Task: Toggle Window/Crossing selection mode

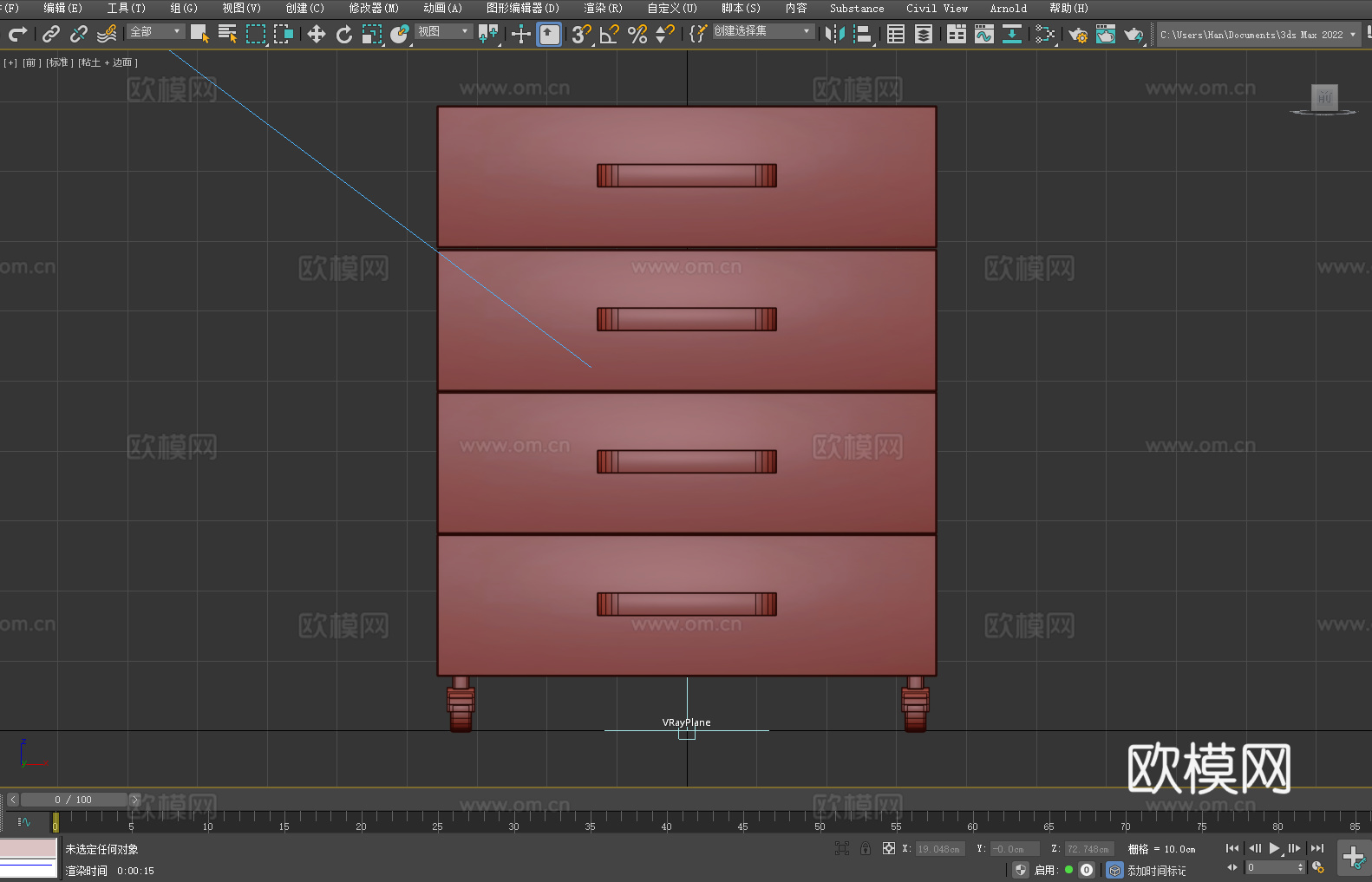Action: tap(284, 34)
